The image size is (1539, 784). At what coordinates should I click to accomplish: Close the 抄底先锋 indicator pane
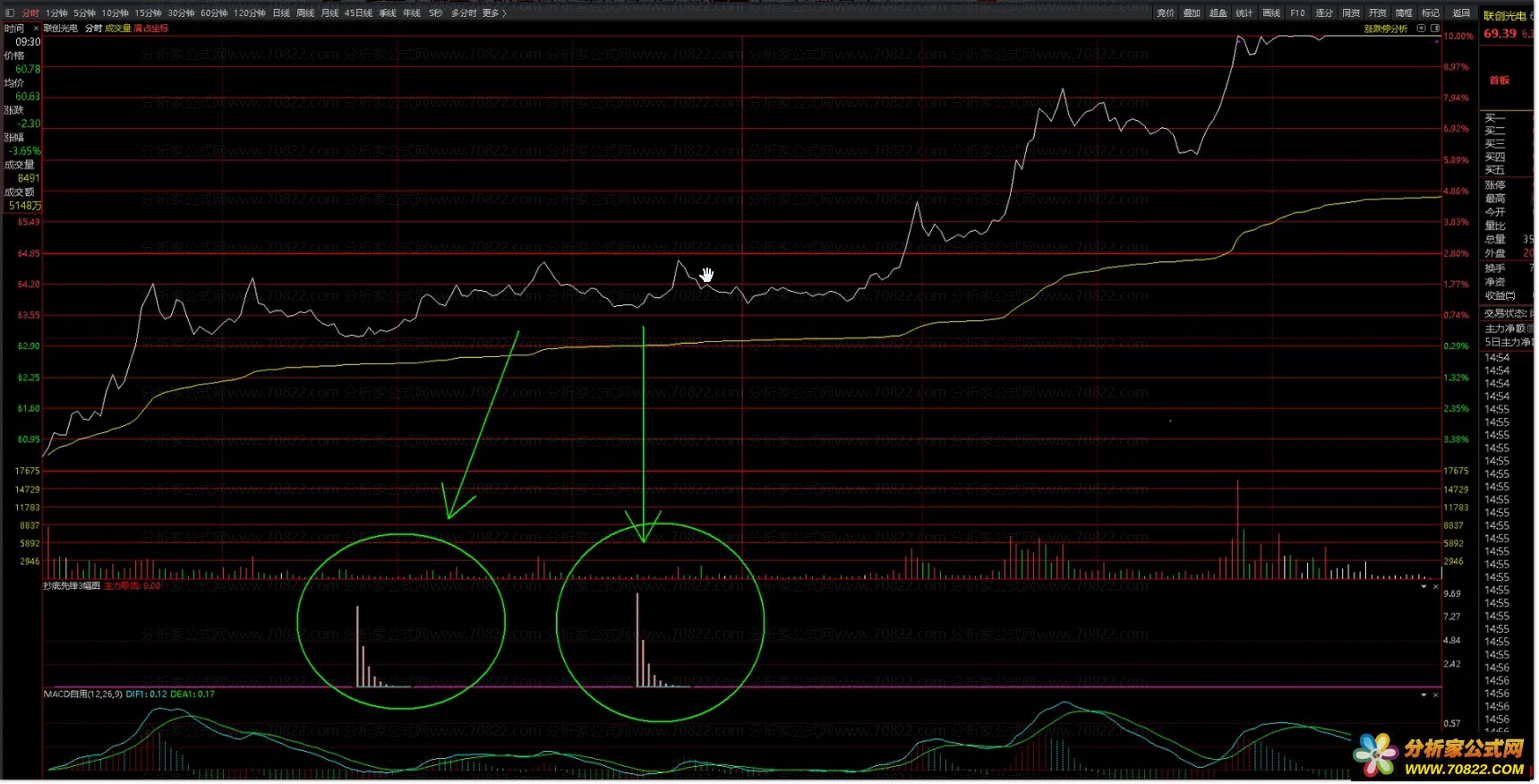[1435, 587]
